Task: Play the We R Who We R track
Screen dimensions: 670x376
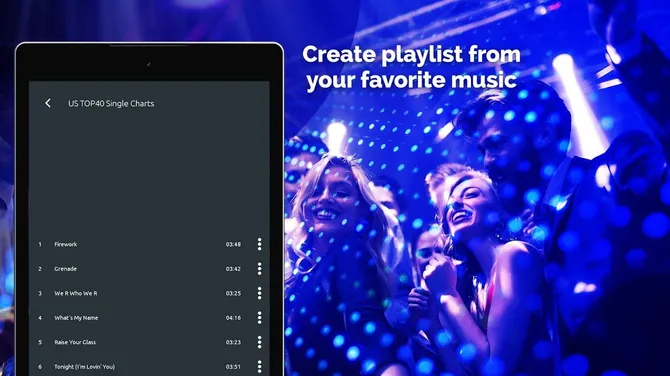Action: pyautogui.click(x=76, y=293)
